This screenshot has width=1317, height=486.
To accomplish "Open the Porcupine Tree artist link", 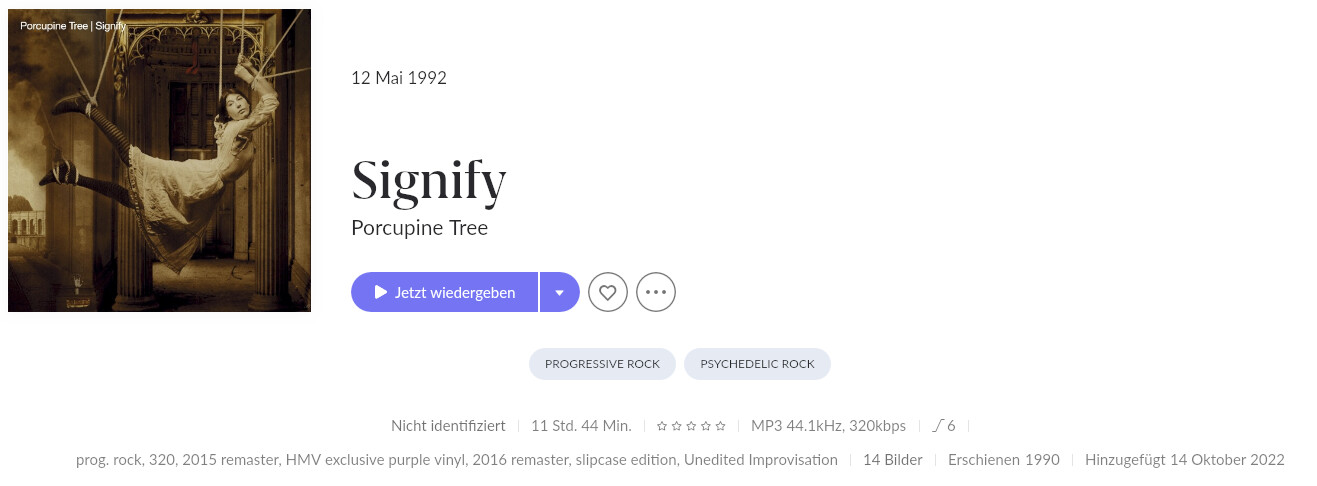I will coord(419,228).
